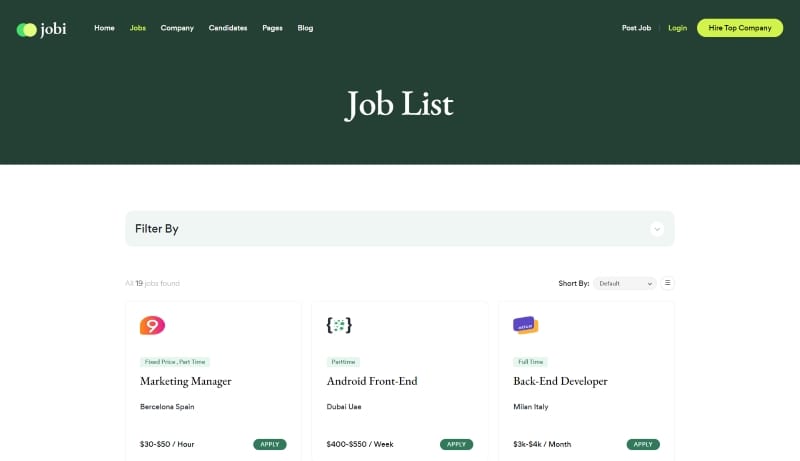Click the Parttime tag

(343, 362)
